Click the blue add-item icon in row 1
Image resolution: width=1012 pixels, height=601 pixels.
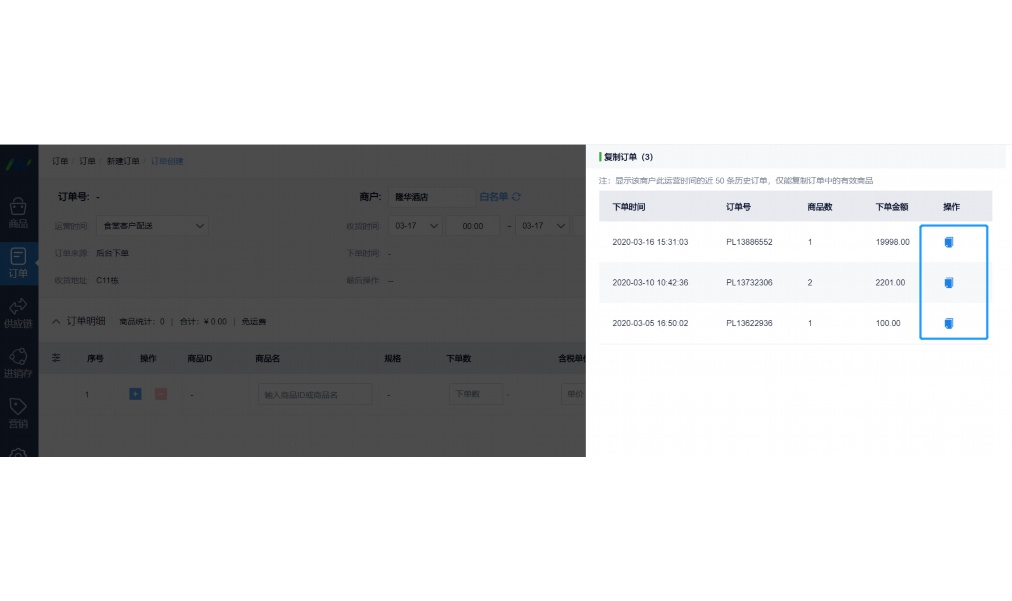[x=135, y=394]
